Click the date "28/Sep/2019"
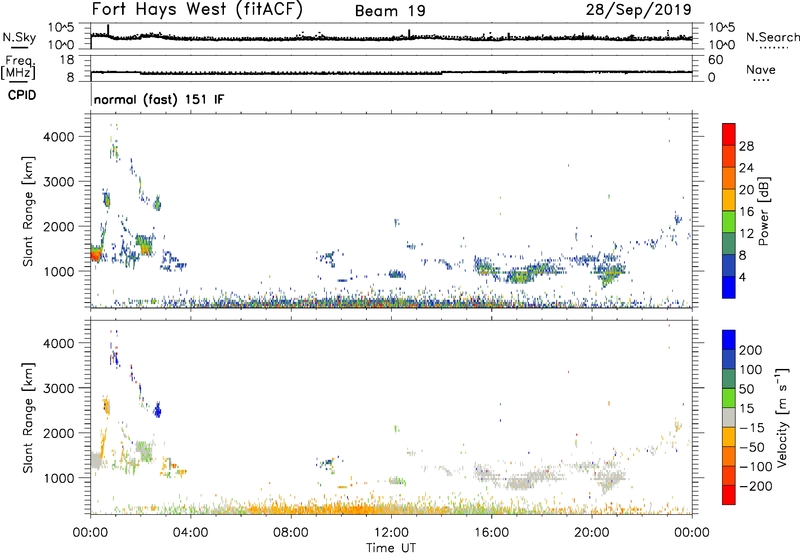 (x=638, y=9)
